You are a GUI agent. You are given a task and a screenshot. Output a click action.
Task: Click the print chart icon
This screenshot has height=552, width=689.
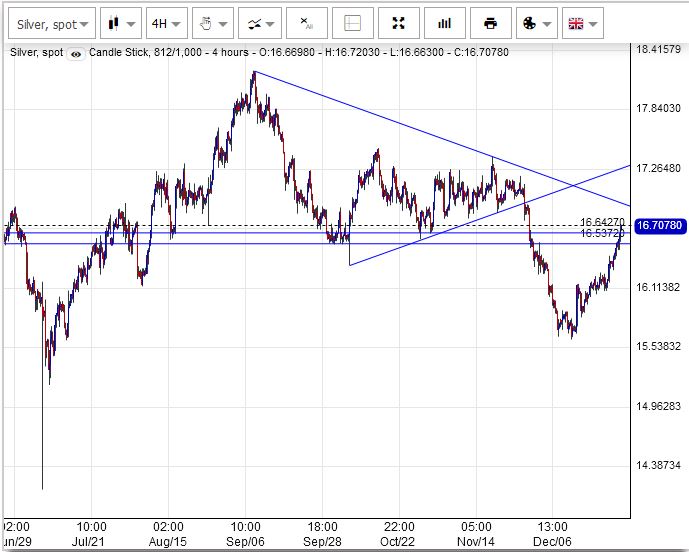[x=490, y=23]
